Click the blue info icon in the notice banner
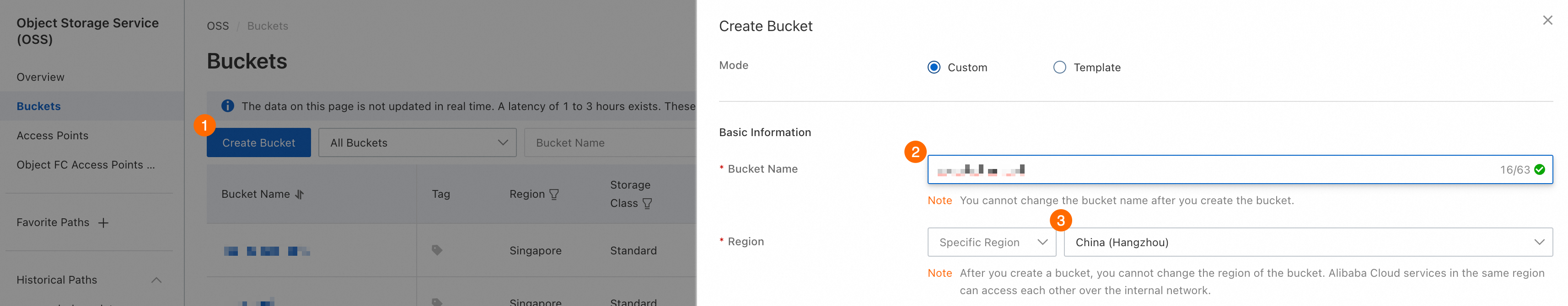This screenshot has width=1568, height=306. pos(228,106)
